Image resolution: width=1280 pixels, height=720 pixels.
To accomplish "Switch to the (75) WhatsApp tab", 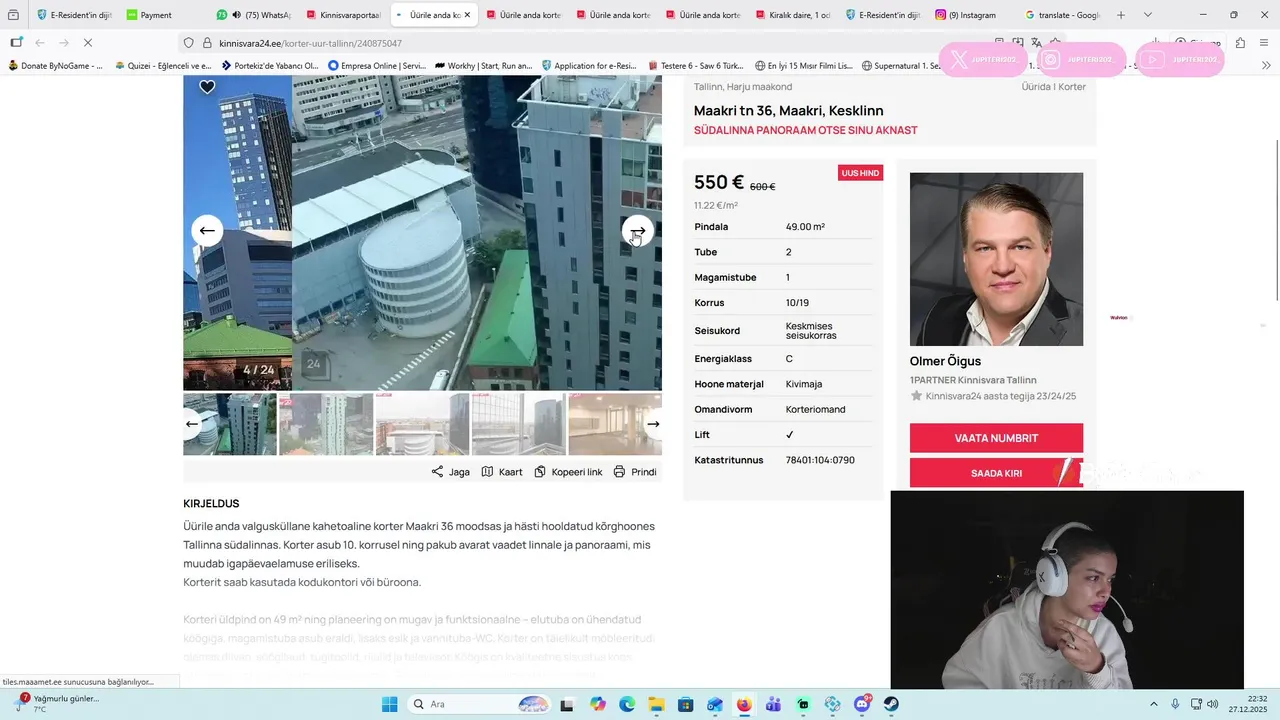I will 254,15.
